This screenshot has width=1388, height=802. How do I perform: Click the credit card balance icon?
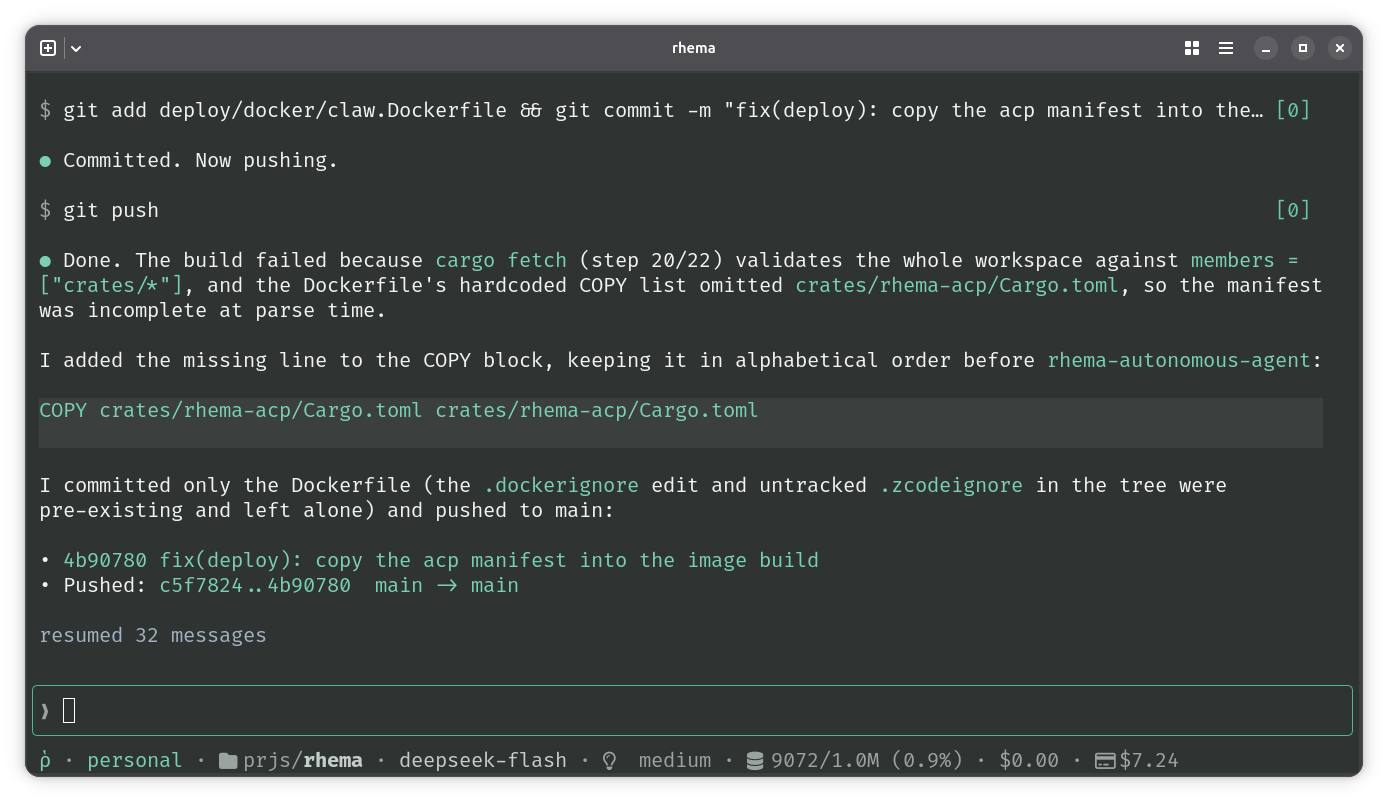[1105, 761]
